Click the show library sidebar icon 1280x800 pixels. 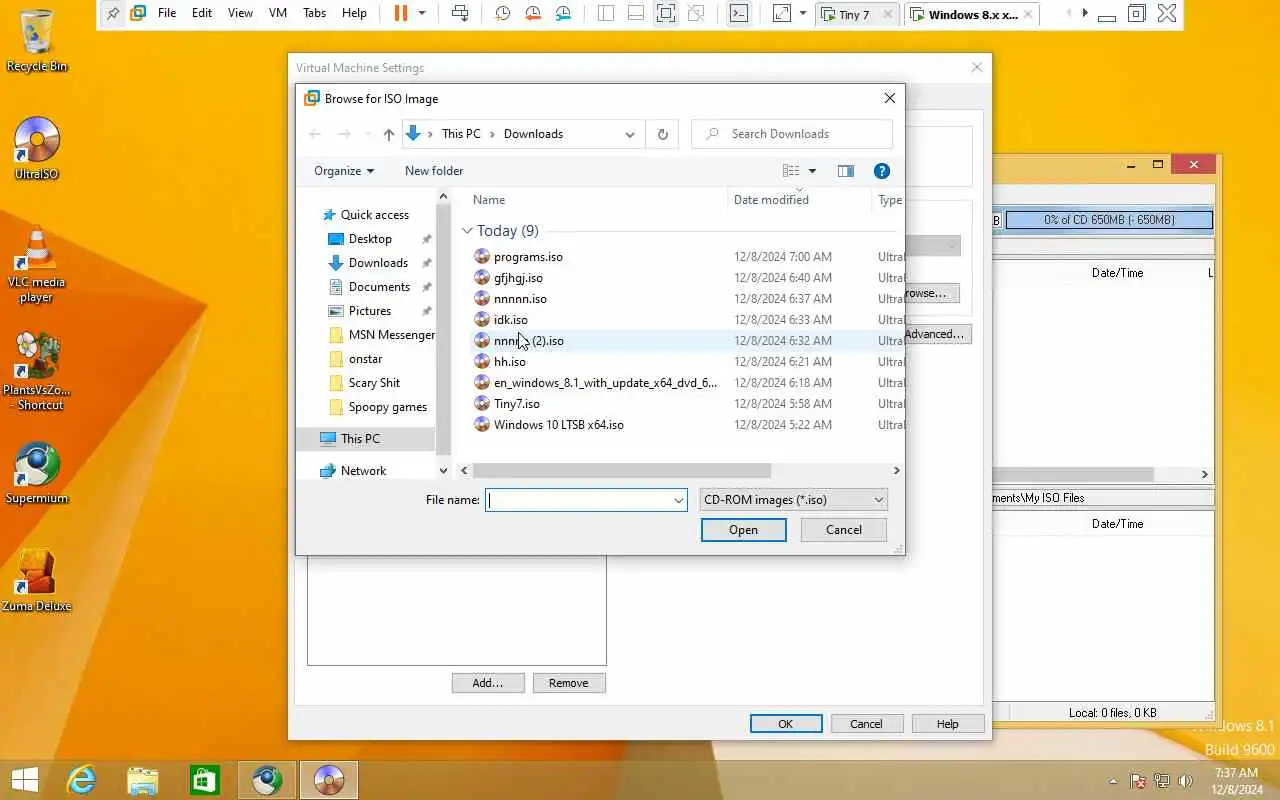tap(606, 13)
